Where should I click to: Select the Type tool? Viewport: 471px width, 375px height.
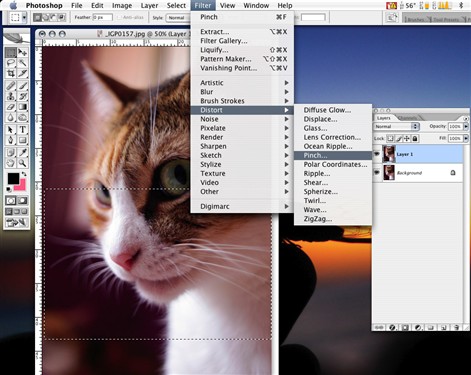pos(22,129)
